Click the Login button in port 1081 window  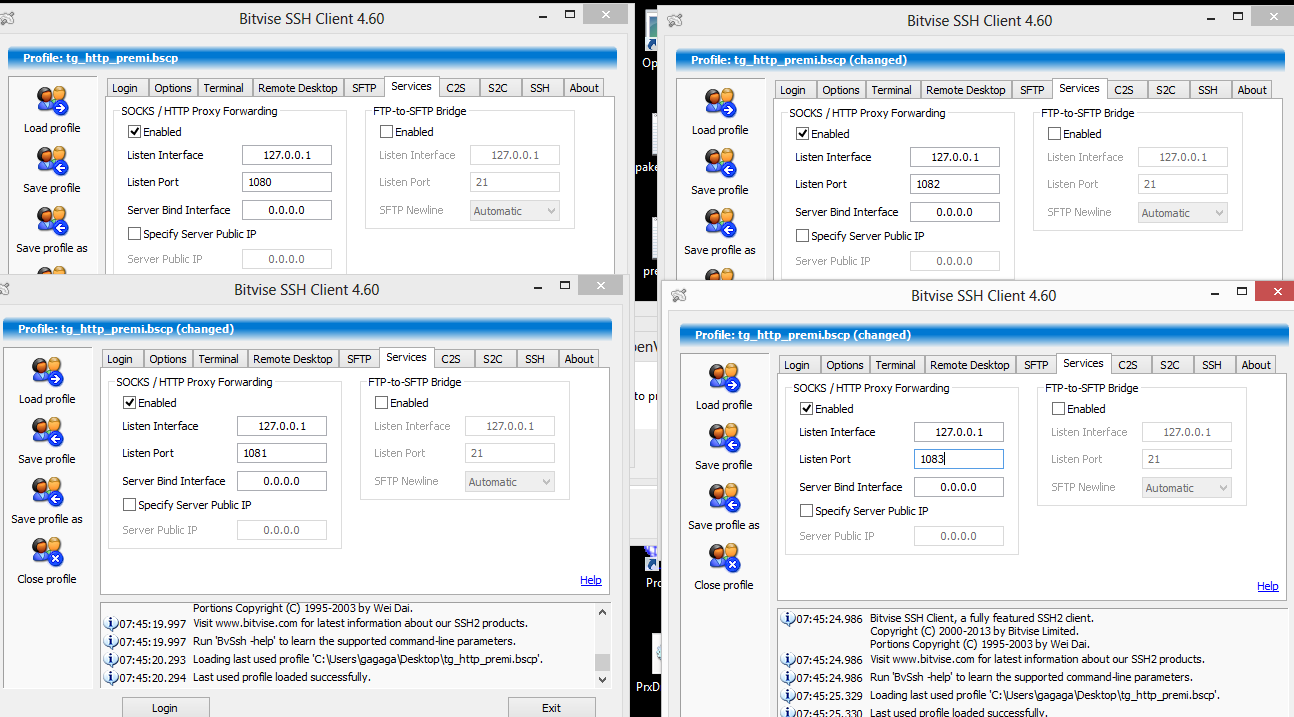(165, 707)
